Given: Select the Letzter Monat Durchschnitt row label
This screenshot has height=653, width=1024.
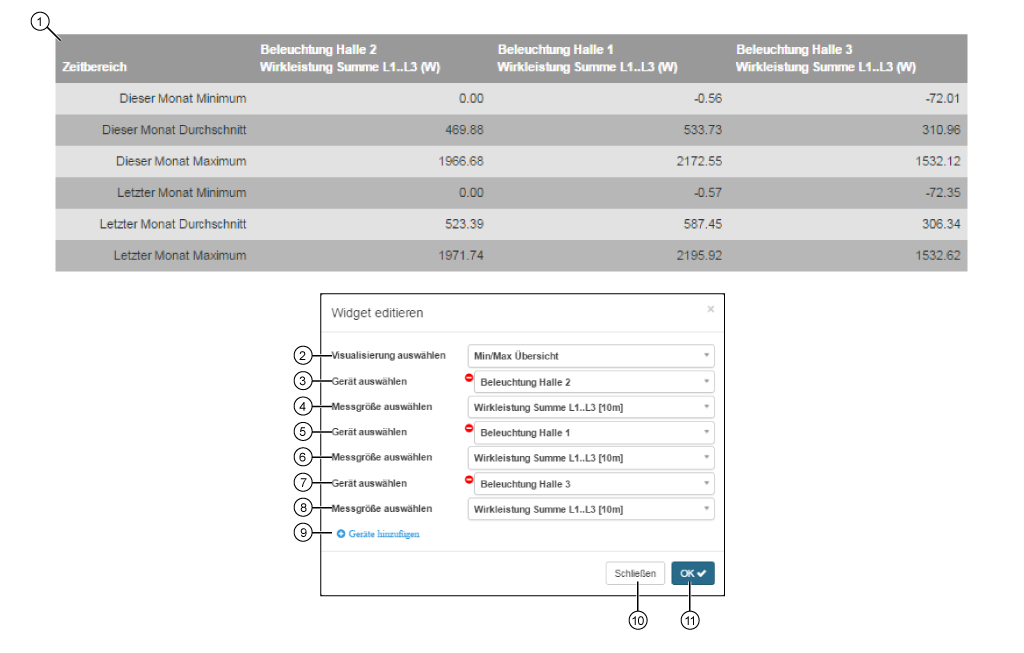Looking at the screenshot, I should 173,224.
